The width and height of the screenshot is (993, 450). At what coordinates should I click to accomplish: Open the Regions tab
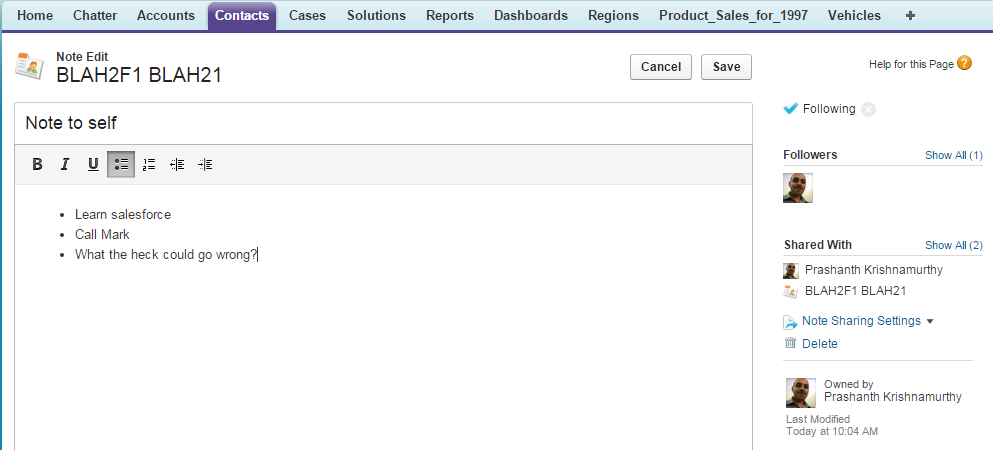(x=613, y=15)
